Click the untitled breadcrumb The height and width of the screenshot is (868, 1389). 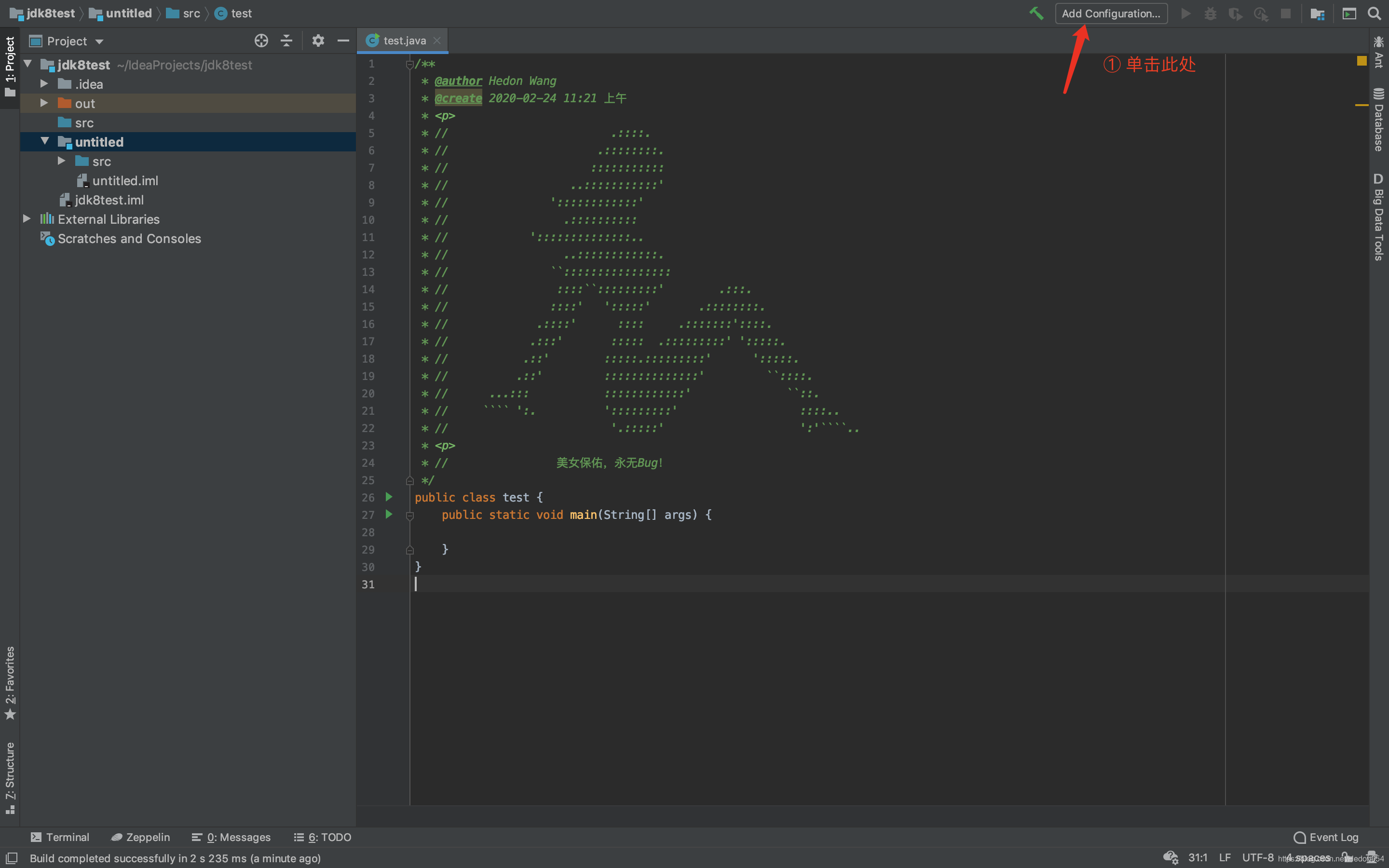(x=121, y=13)
